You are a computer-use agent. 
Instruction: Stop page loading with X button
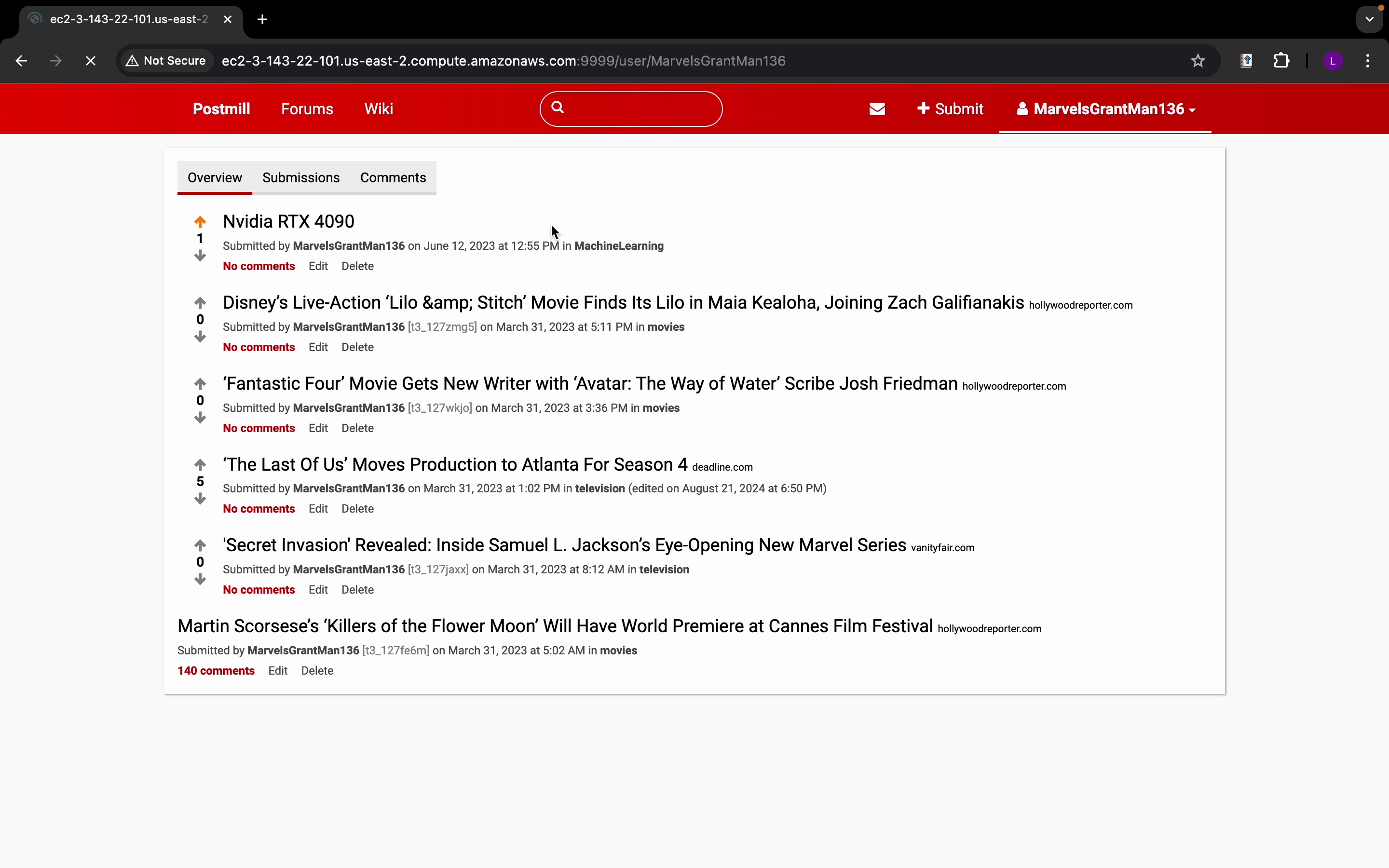coord(90,61)
